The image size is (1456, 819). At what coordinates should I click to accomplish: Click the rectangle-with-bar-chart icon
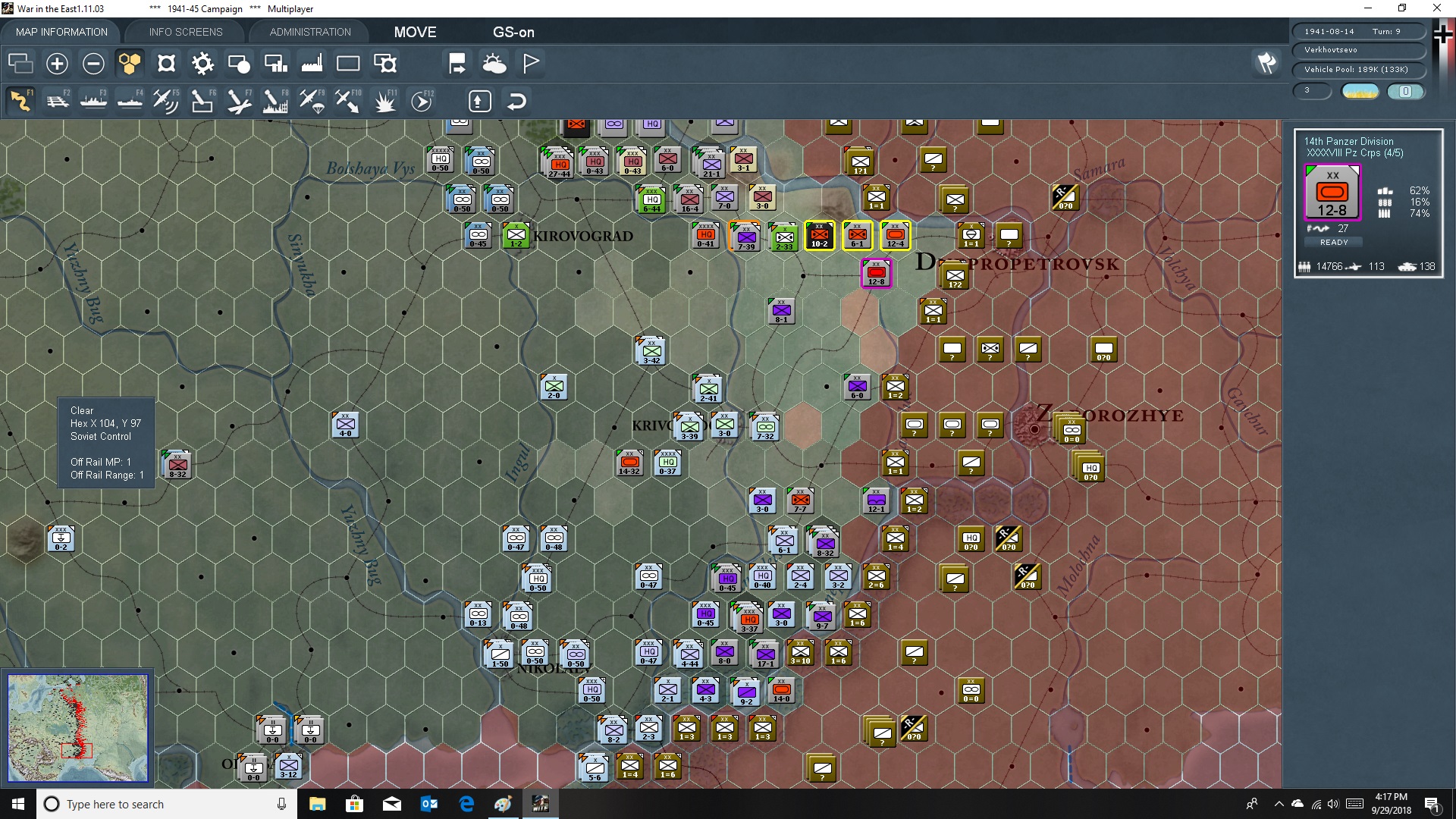(275, 64)
